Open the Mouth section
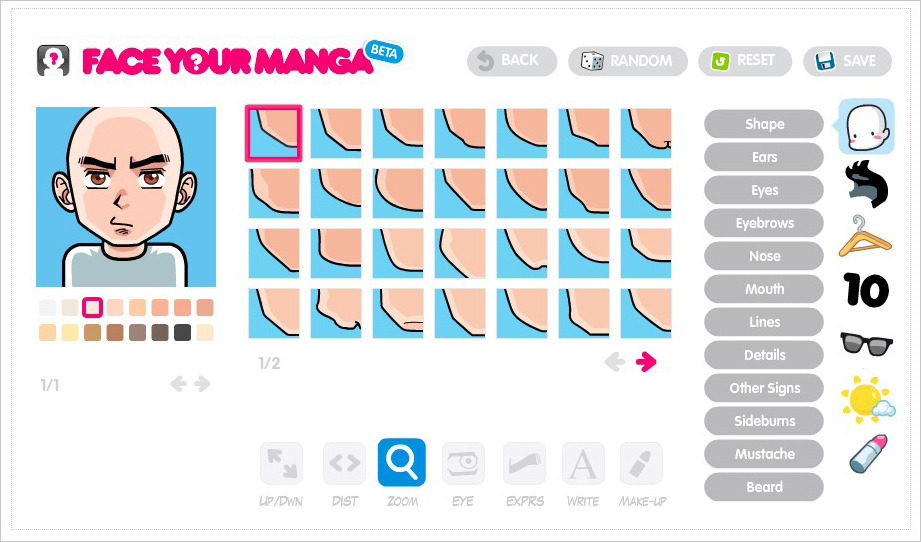921x542 pixels. [x=764, y=289]
